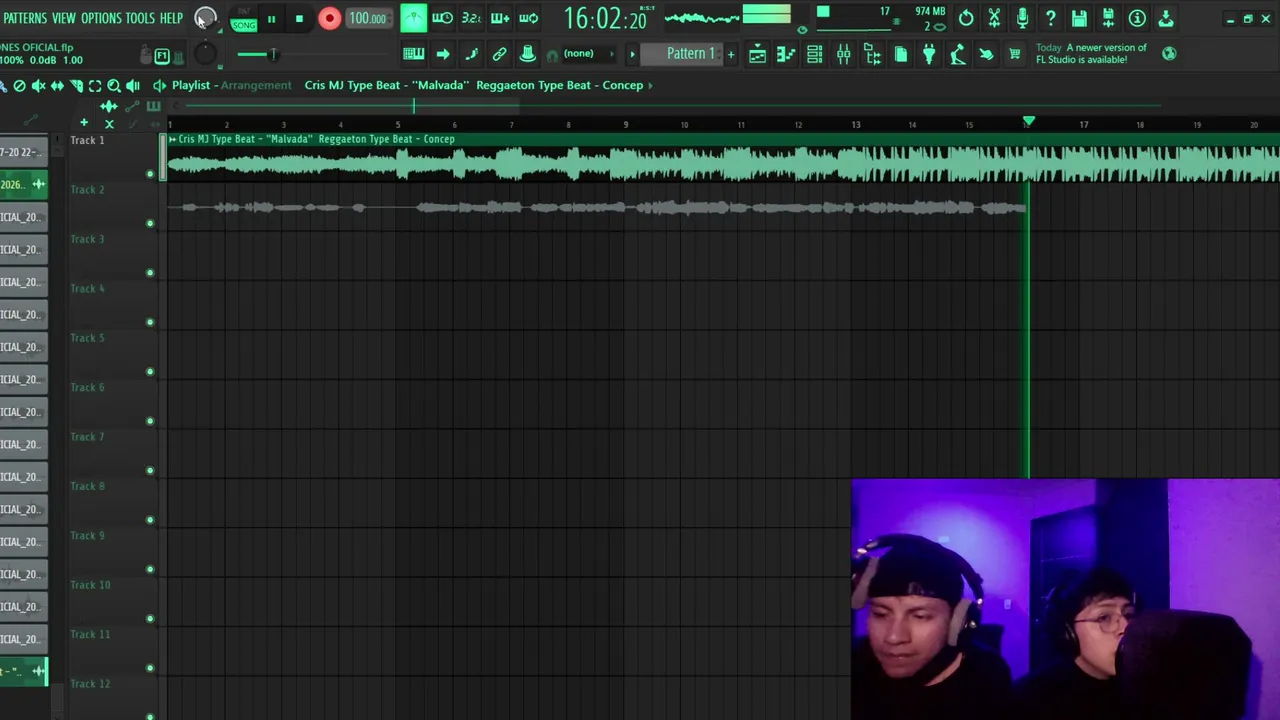The height and width of the screenshot is (720, 1280).
Task: Select the playlist mute tool
Action: 38,86
